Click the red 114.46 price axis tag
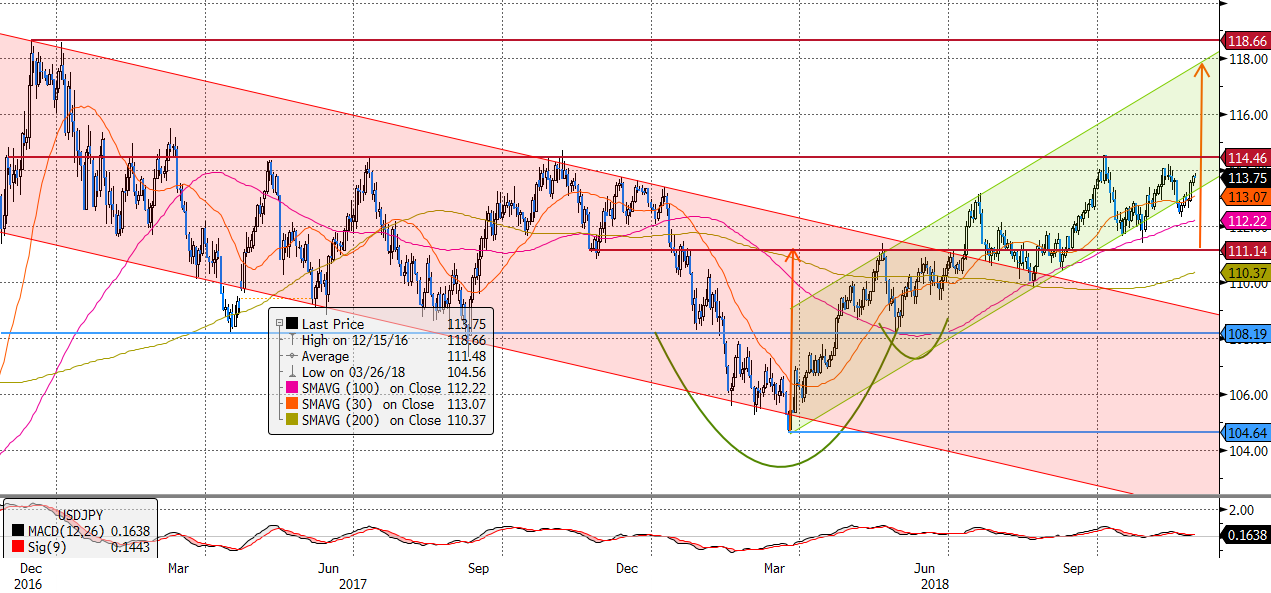 (x=1246, y=158)
